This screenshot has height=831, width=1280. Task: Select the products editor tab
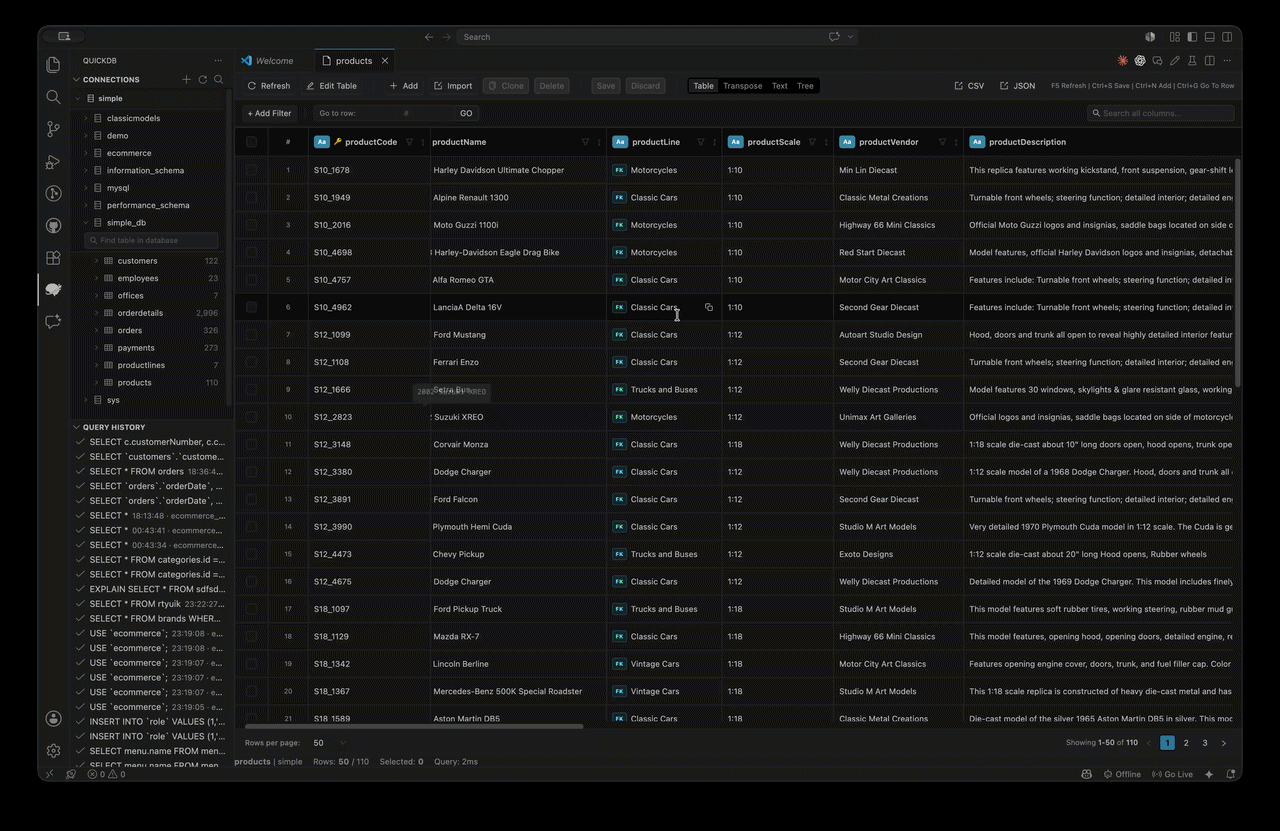[x=354, y=61]
